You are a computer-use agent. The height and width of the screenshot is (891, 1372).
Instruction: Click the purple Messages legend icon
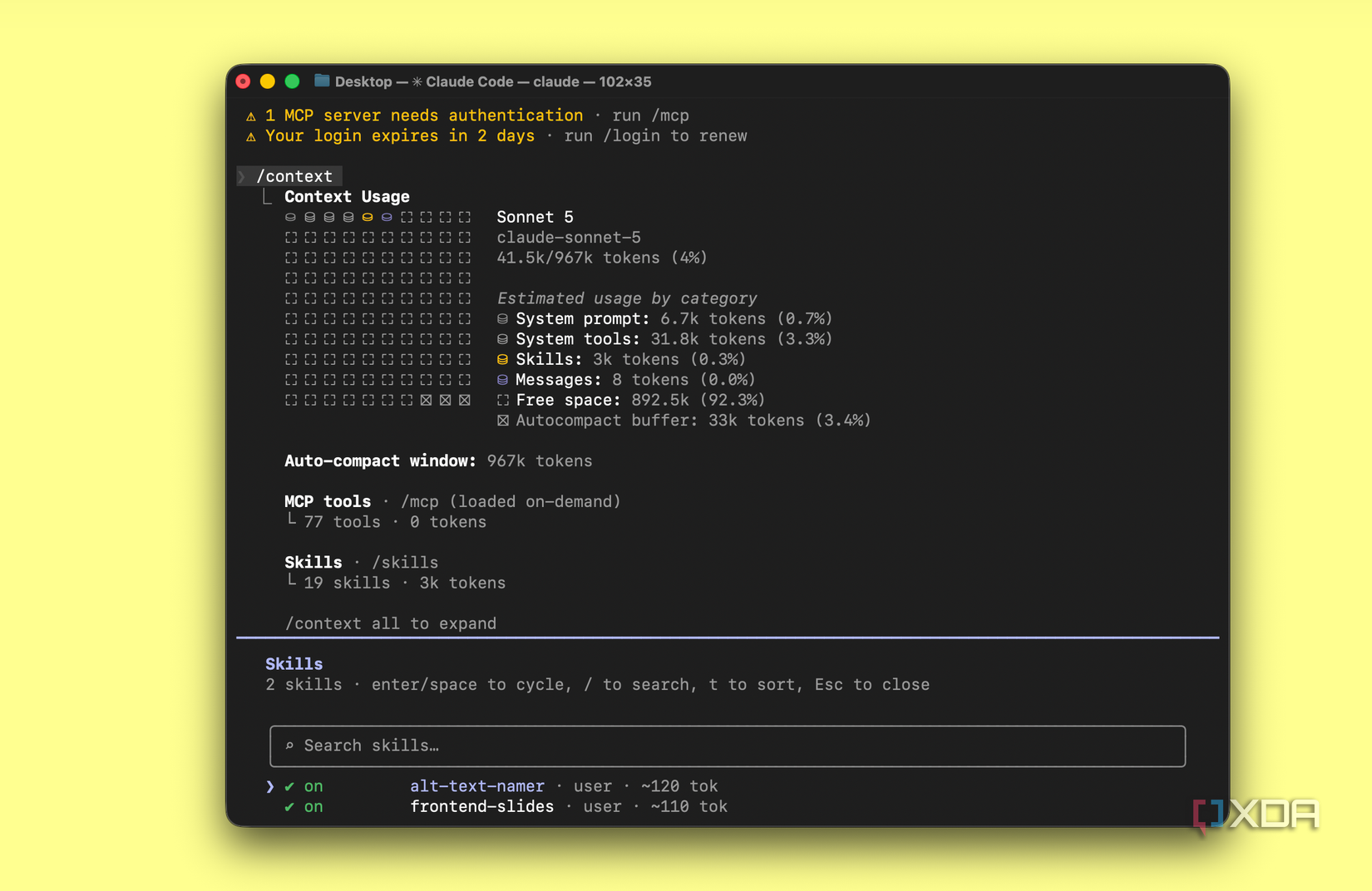[502, 380]
